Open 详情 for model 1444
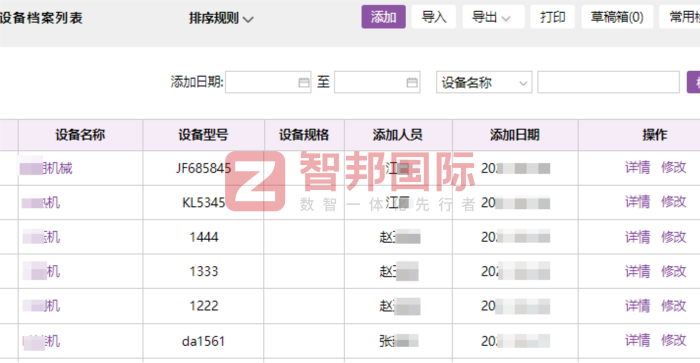This screenshot has height=363, width=700. tap(638, 237)
